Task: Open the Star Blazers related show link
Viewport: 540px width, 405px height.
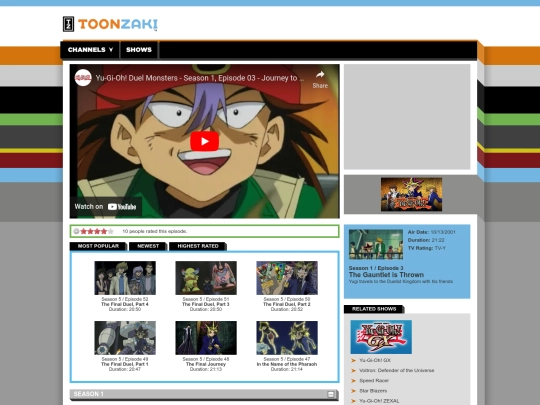Action: coord(373,391)
